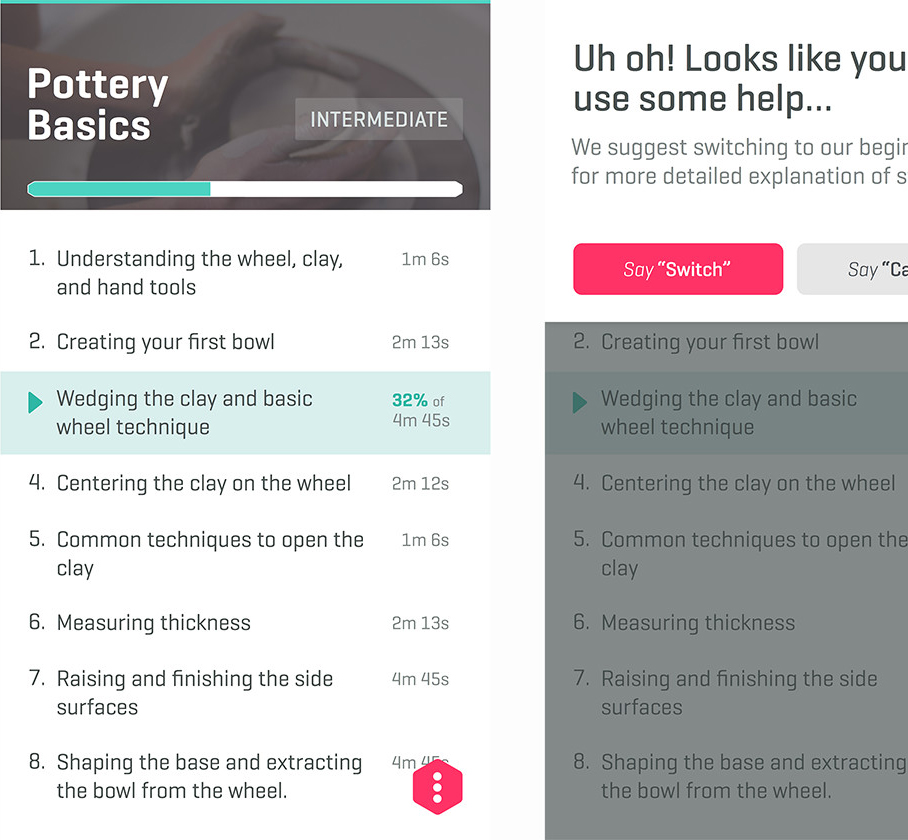Click the 32% progress indicator on lesson 3
This screenshot has width=908, height=840.
410,401
